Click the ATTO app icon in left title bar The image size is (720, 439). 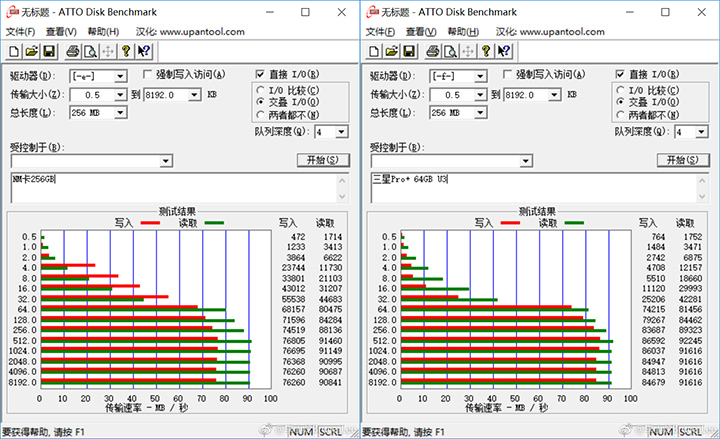point(12,12)
